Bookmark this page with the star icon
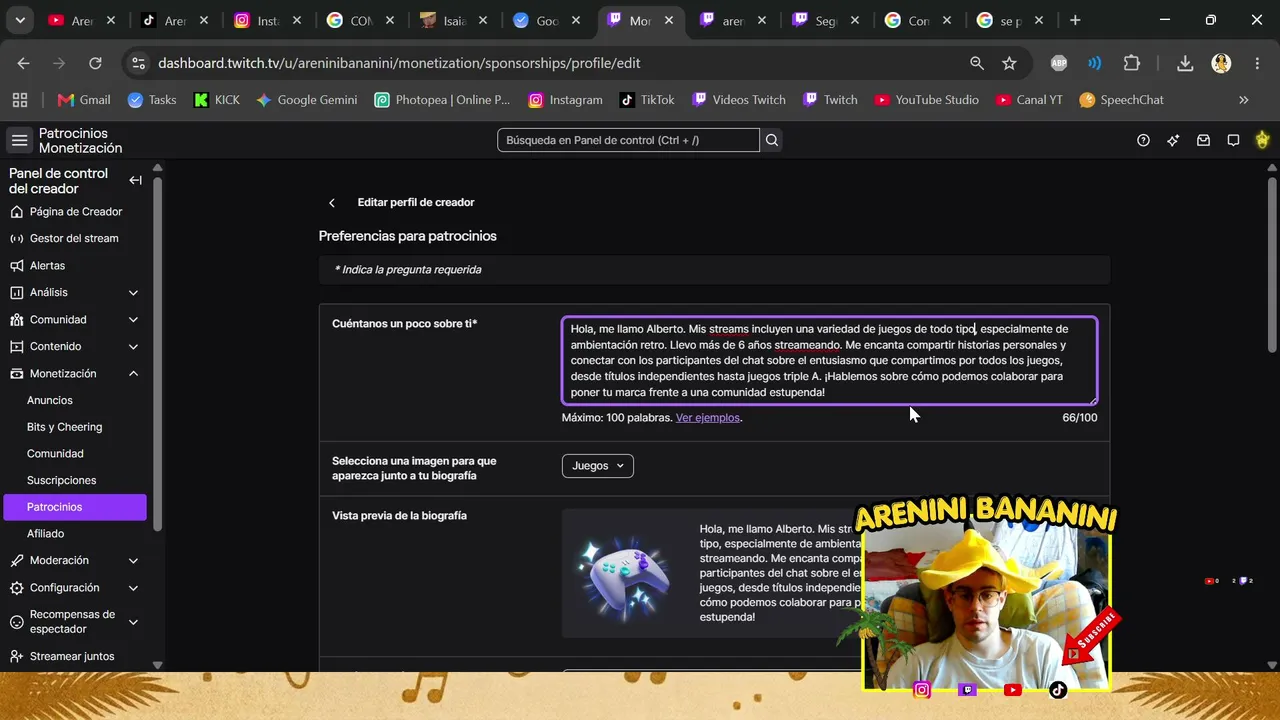 point(1009,63)
